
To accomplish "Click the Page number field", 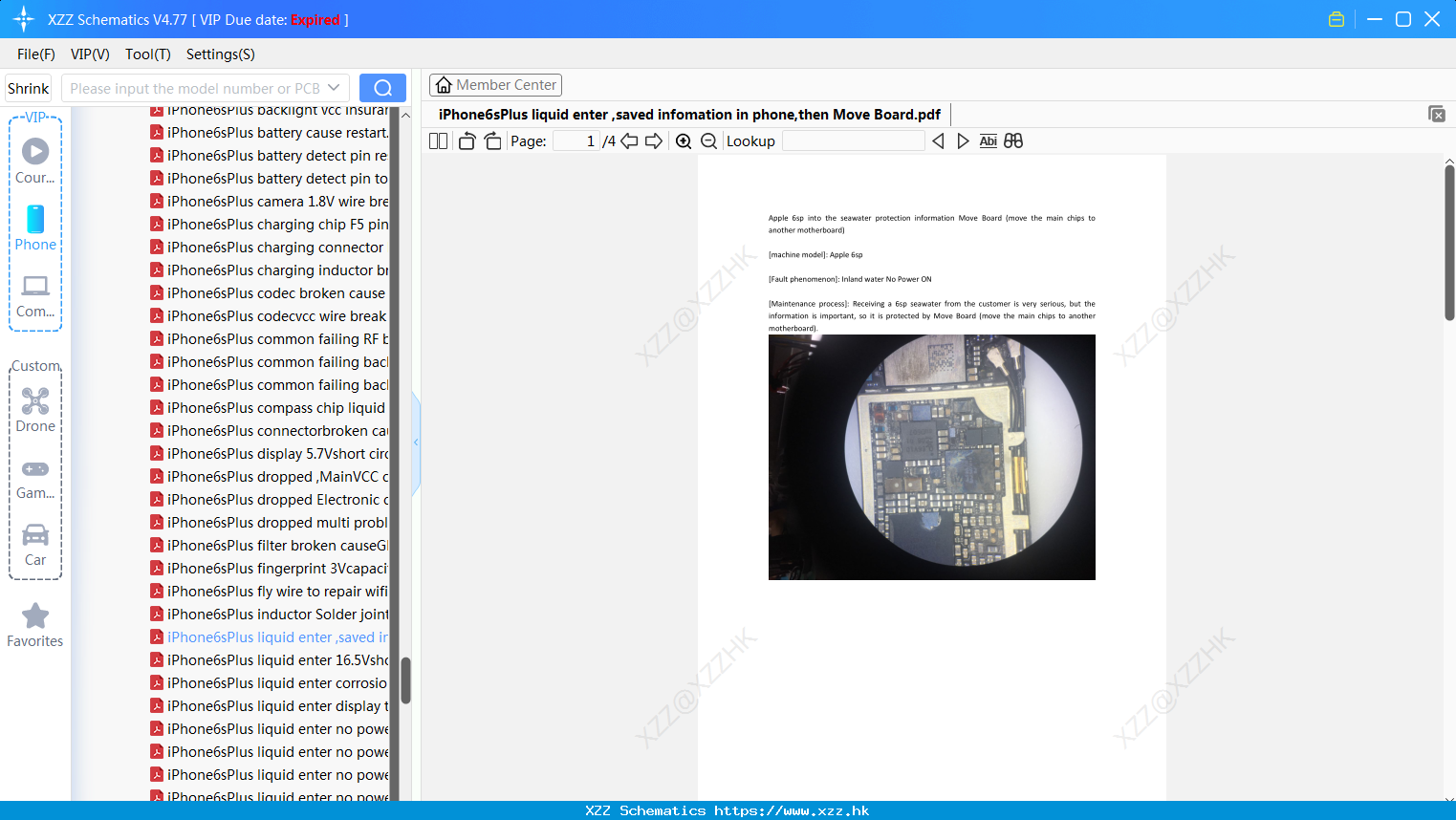I will (576, 141).
